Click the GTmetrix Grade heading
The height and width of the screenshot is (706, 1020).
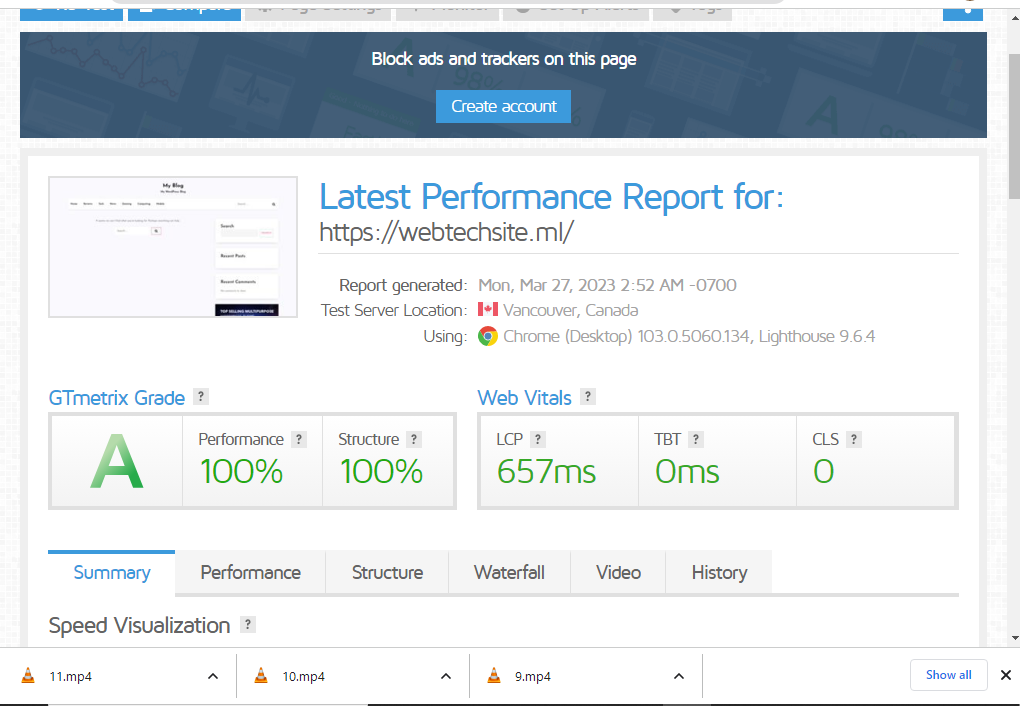(116, 398)
